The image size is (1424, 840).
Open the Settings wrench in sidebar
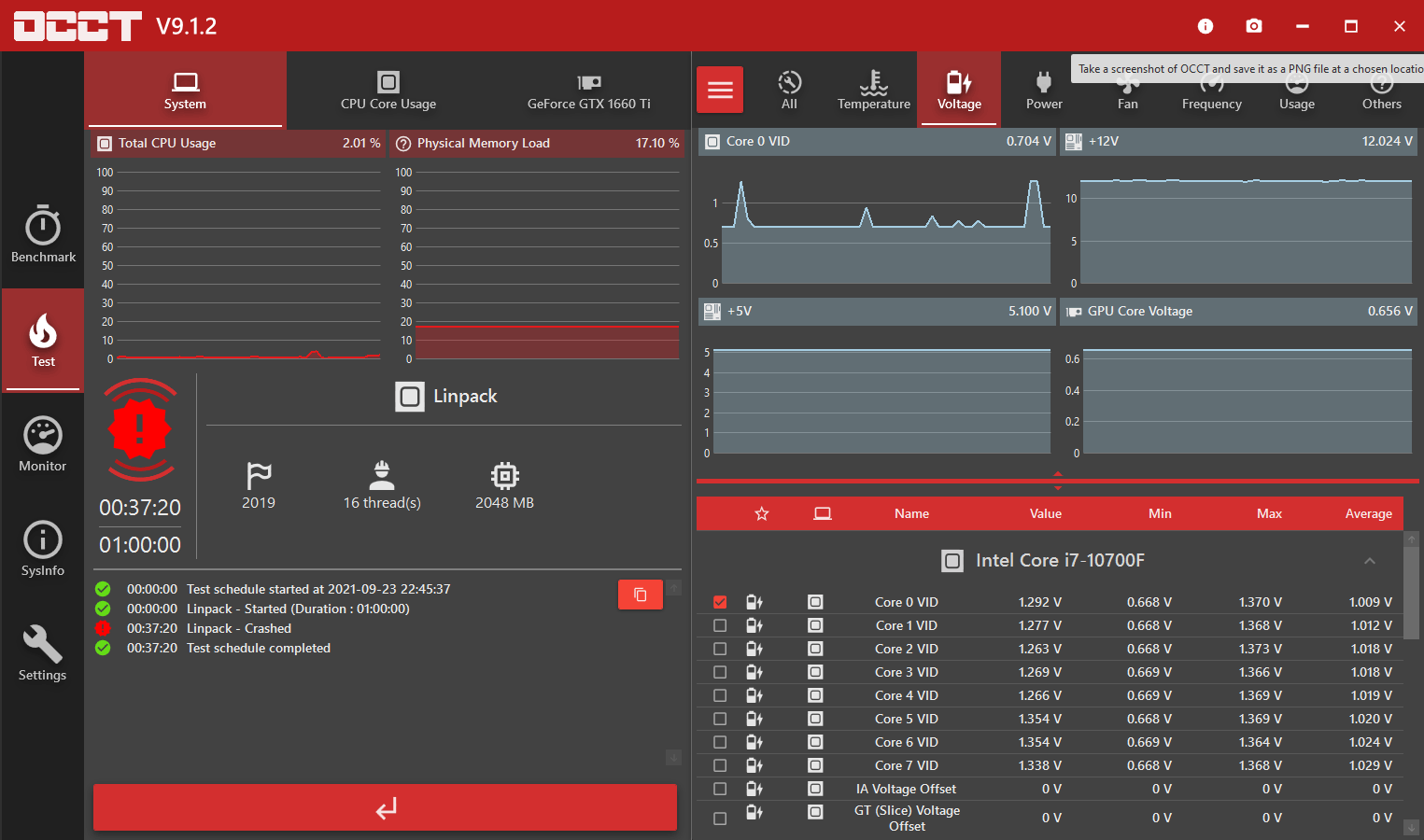click(43, 653)
